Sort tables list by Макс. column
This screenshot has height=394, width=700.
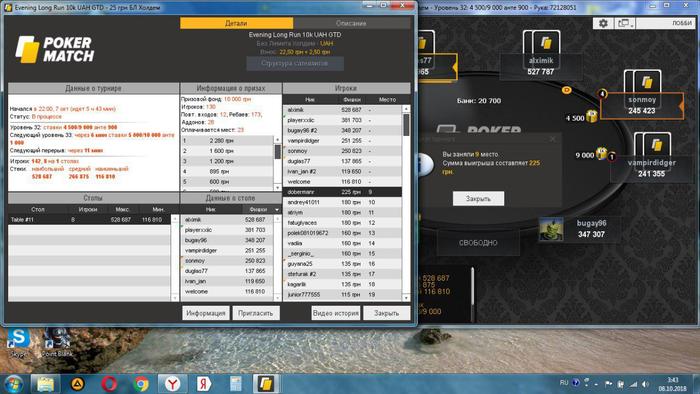click(x=123, y=209)
